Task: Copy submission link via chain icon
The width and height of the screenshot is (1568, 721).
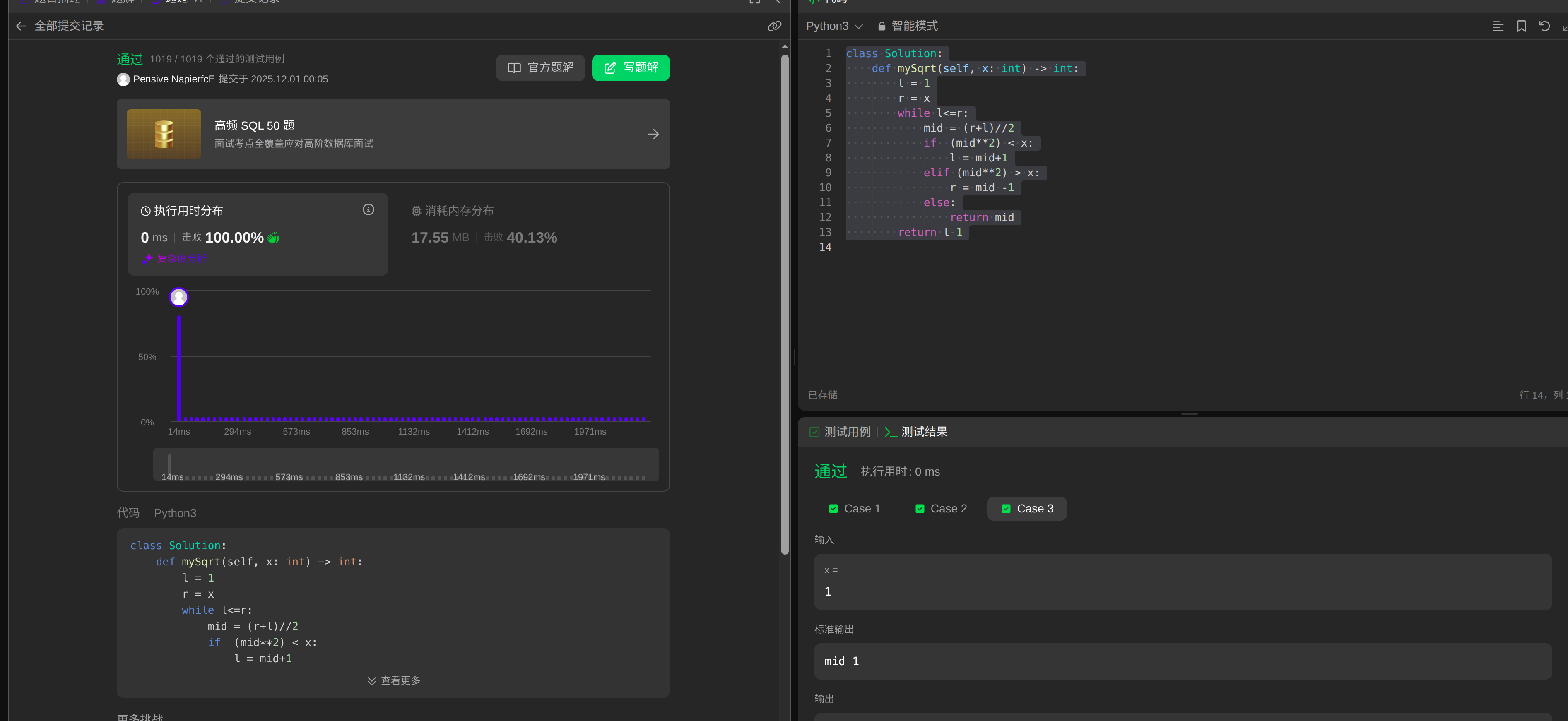Action: [x=774, y=26]
